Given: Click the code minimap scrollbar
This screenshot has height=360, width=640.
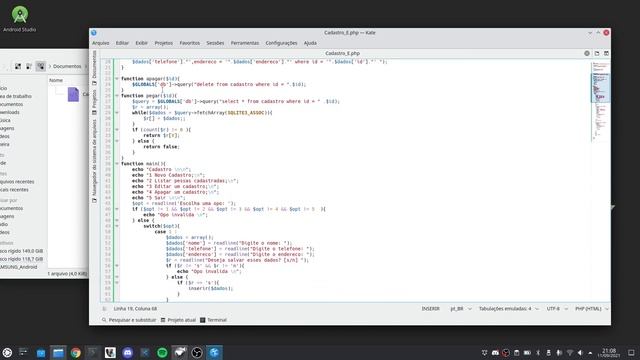Looking at the screenshot, I should 600,102.
